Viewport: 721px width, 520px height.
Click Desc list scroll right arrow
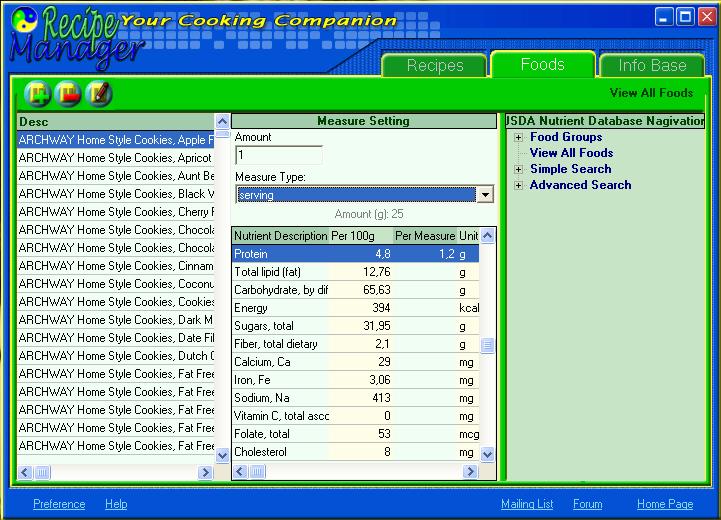pyautogui.click(x=206, y=472)
